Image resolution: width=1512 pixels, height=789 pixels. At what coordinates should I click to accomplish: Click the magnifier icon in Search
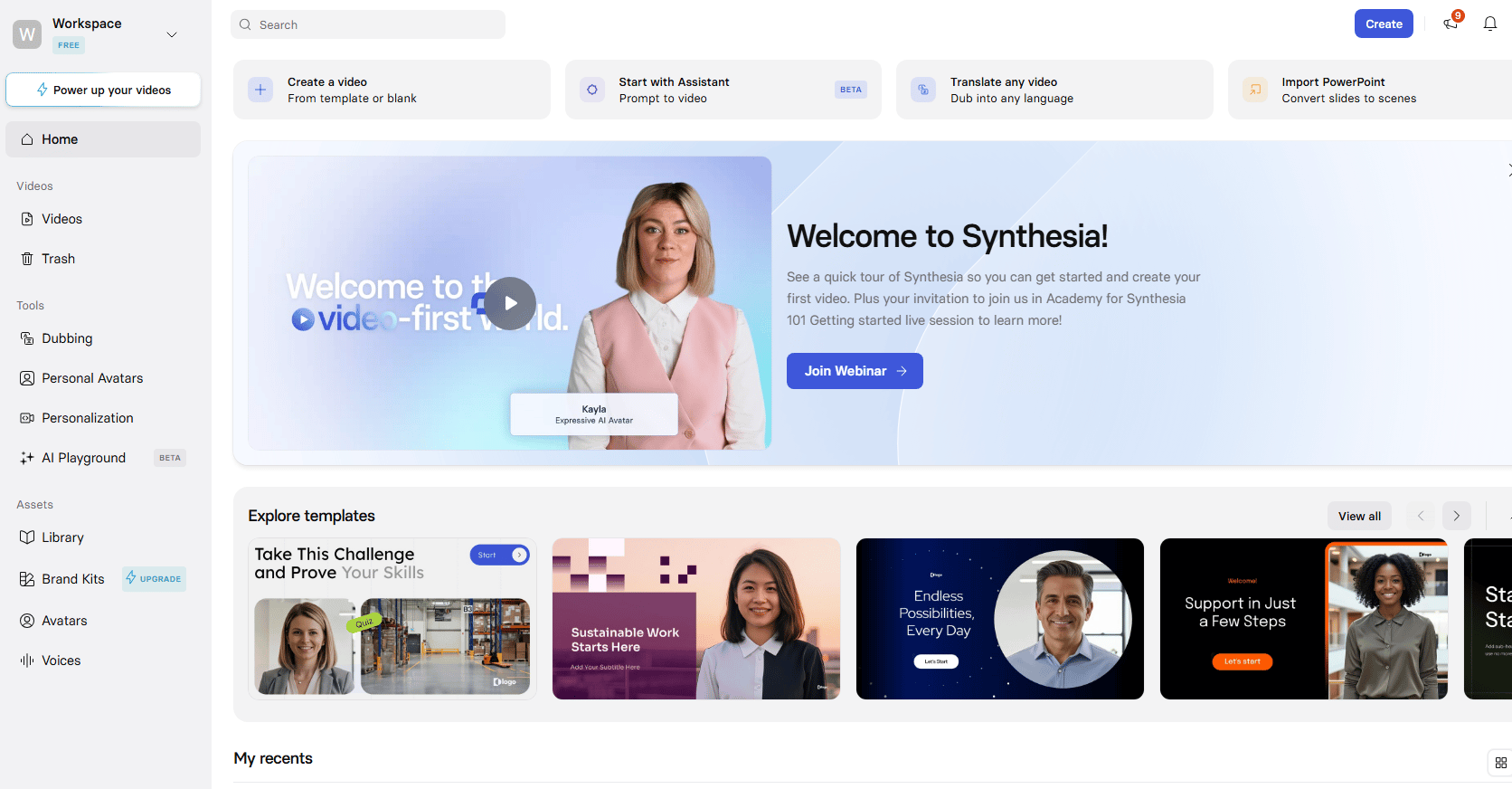pos(245,24)
